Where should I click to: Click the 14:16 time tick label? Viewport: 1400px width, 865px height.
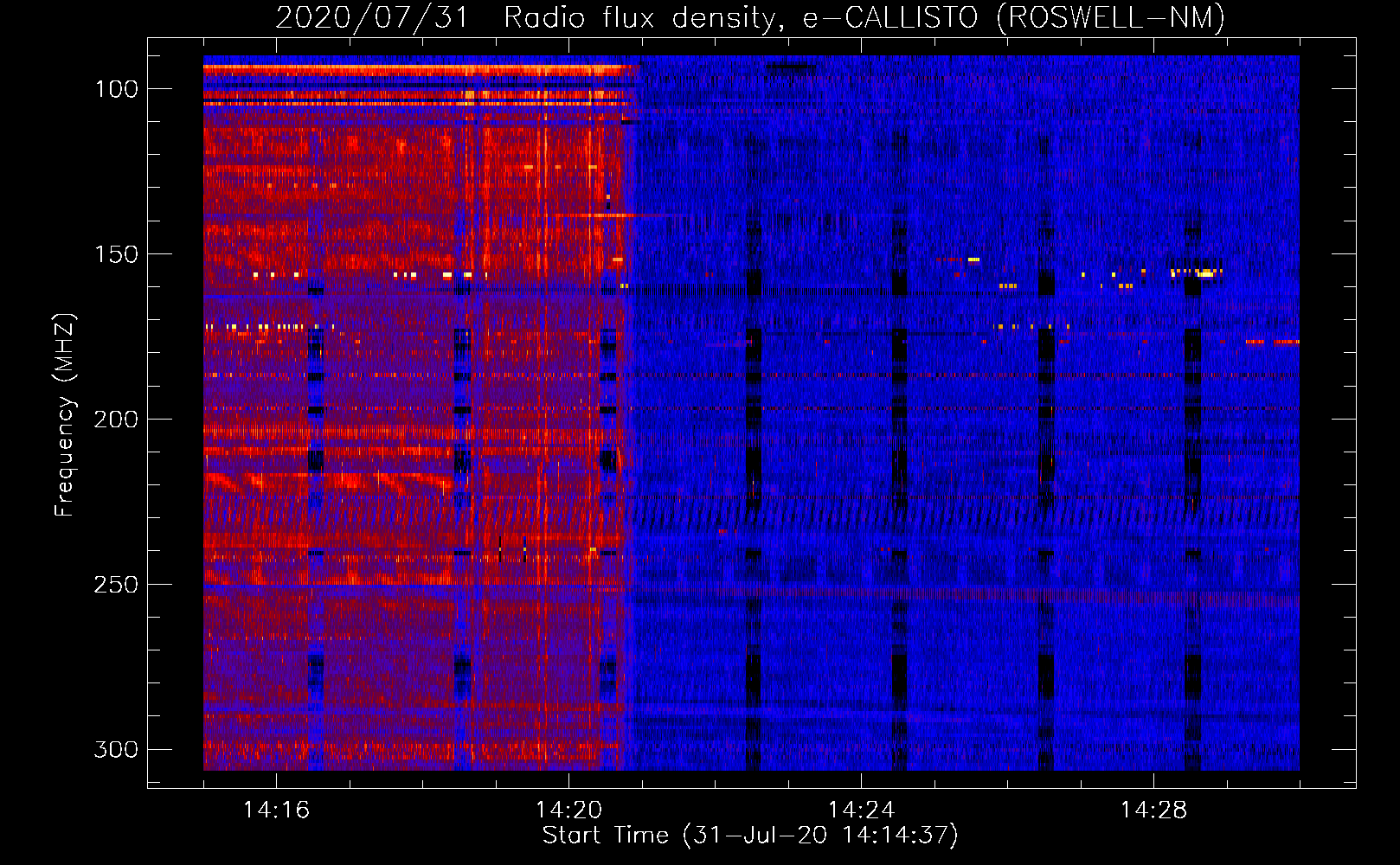[x=276, y=811]
